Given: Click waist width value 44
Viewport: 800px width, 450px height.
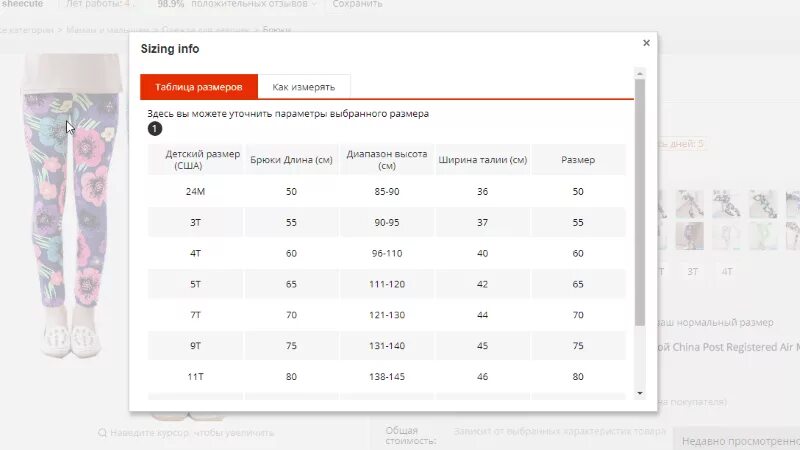Looking at the screenshot, I should click(483, 315).
